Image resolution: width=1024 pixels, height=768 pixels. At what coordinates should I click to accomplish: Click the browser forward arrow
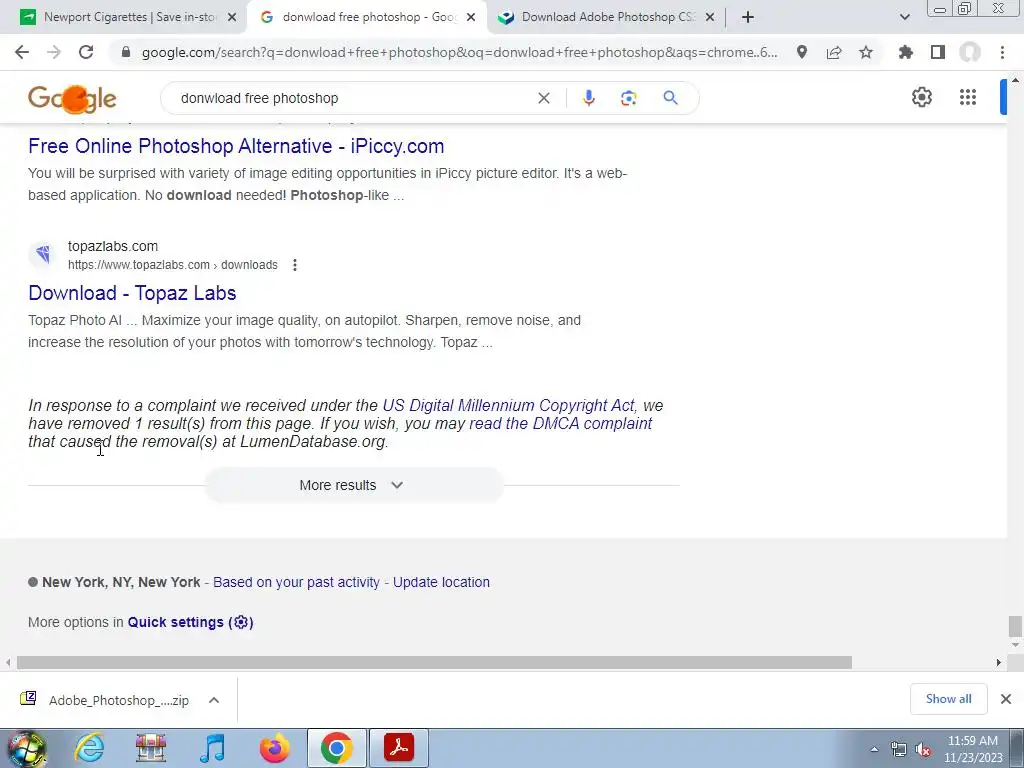pyautogui.click(x=54, y=52)
